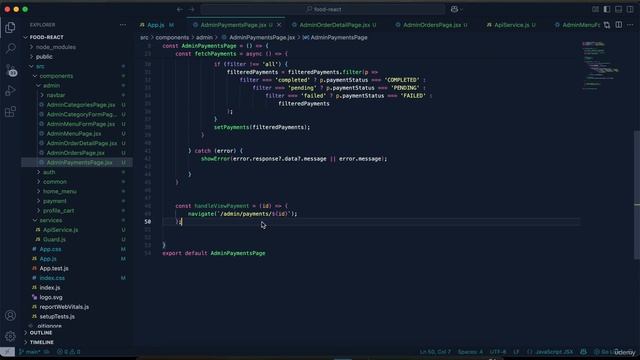
Task: Click JavaScript JSX language mode
Action: 554,351
